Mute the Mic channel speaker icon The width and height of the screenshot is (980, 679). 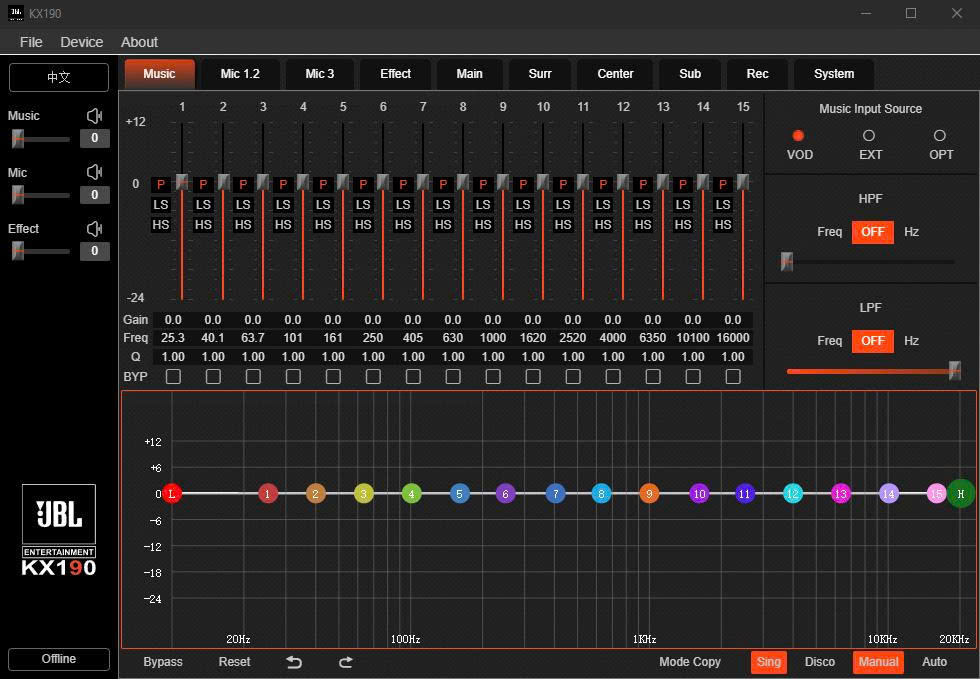95,172
